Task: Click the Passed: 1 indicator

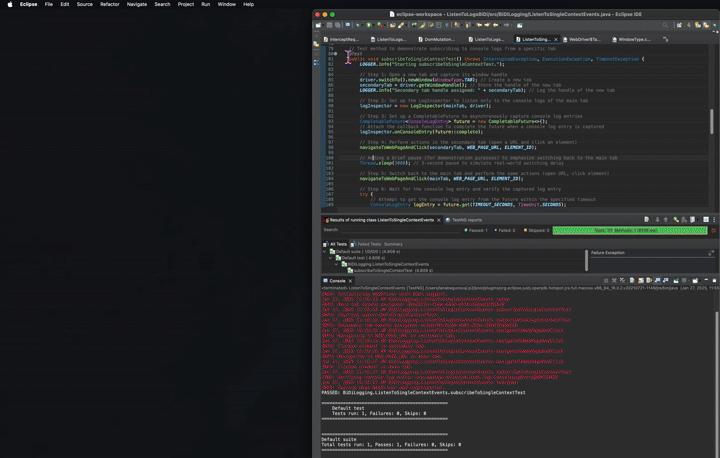Action: click(476, 230)
